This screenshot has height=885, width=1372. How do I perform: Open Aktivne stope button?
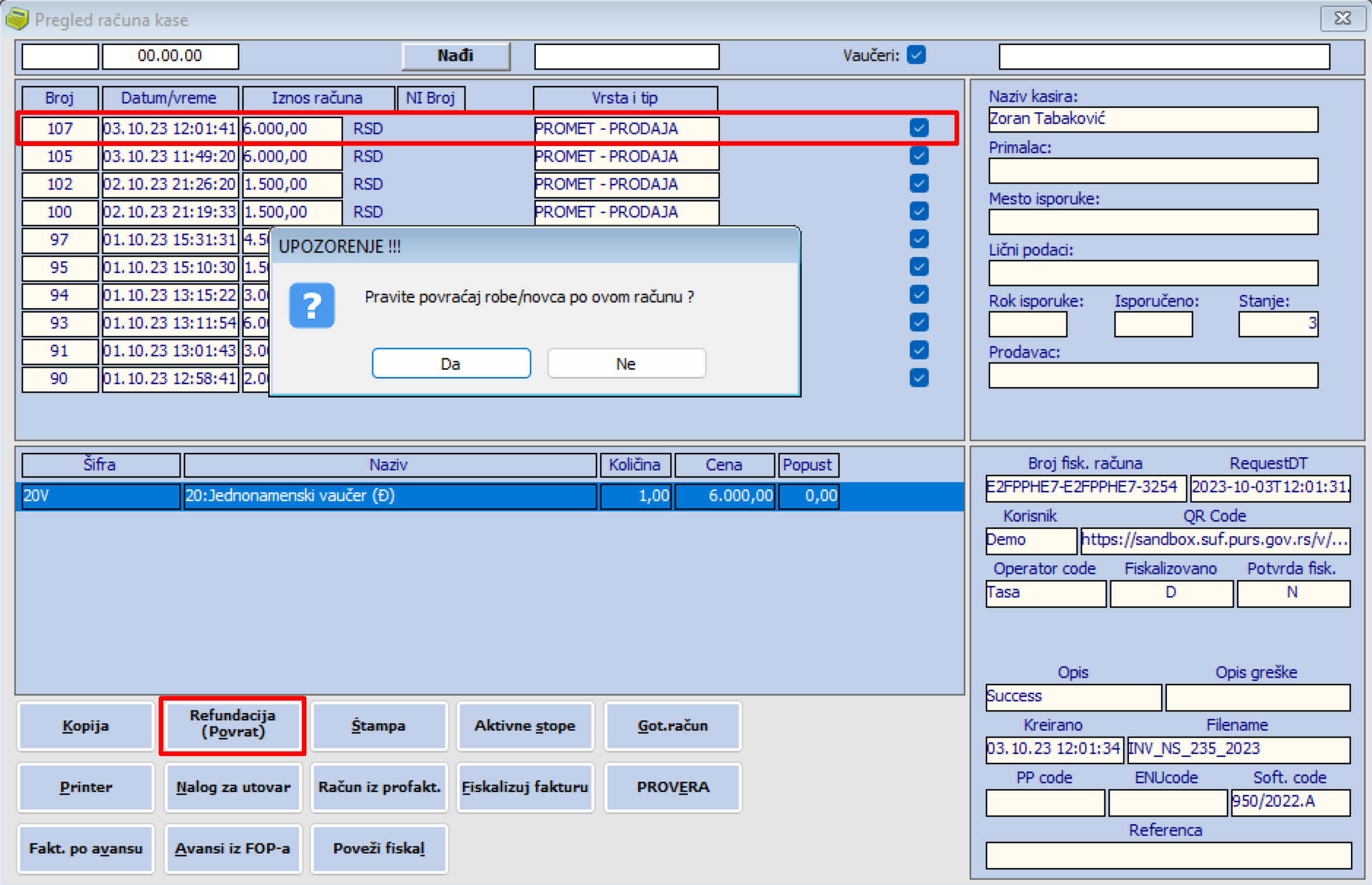(x=525, y=725)
